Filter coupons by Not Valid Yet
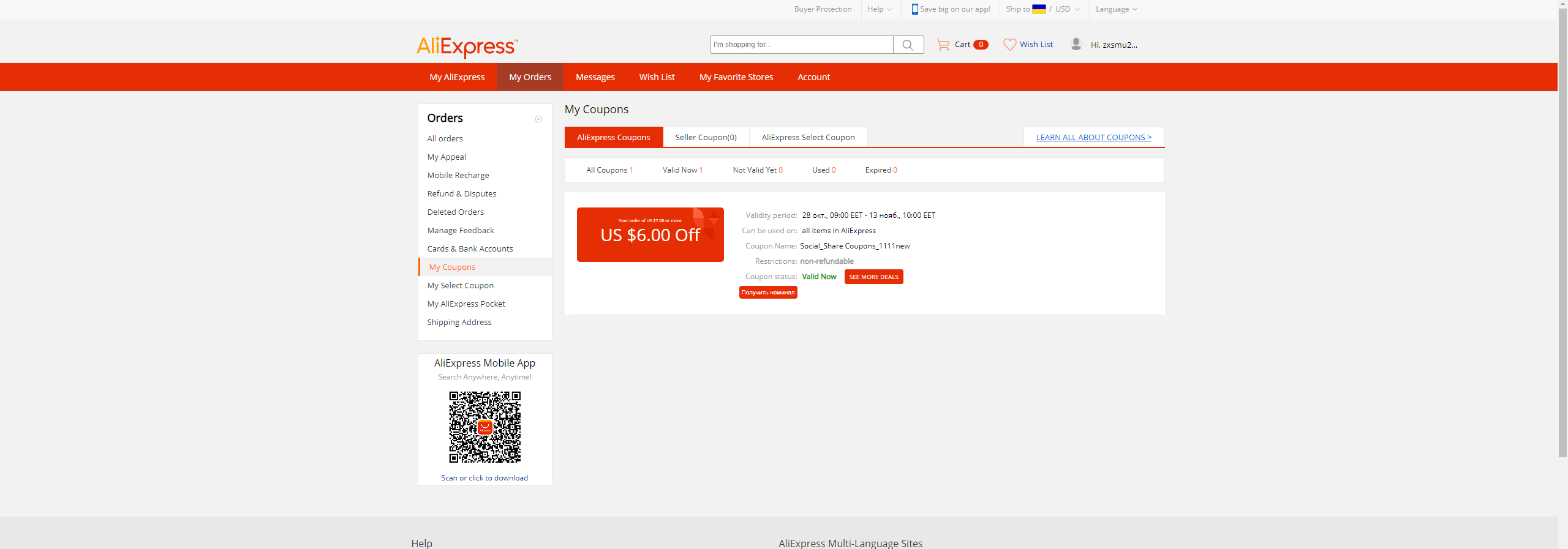 758,170
